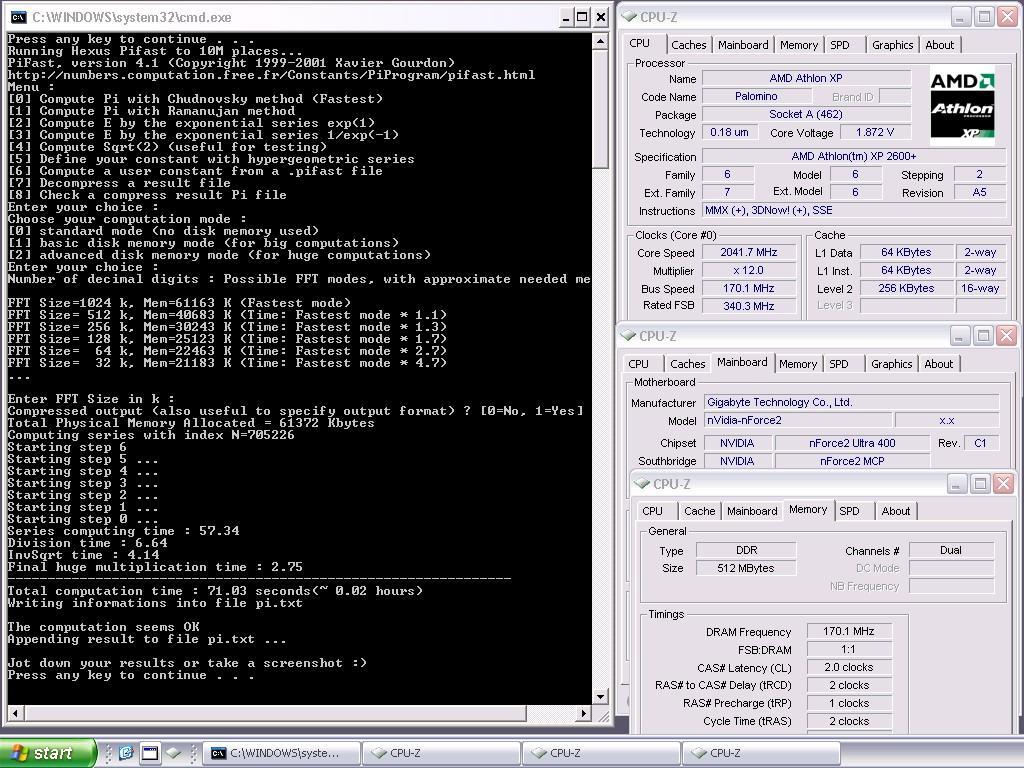Click the Level 2 256 KBytes cache value
Image resolution: width=1024 pixels, height=768 pixels.
point(906,288)
